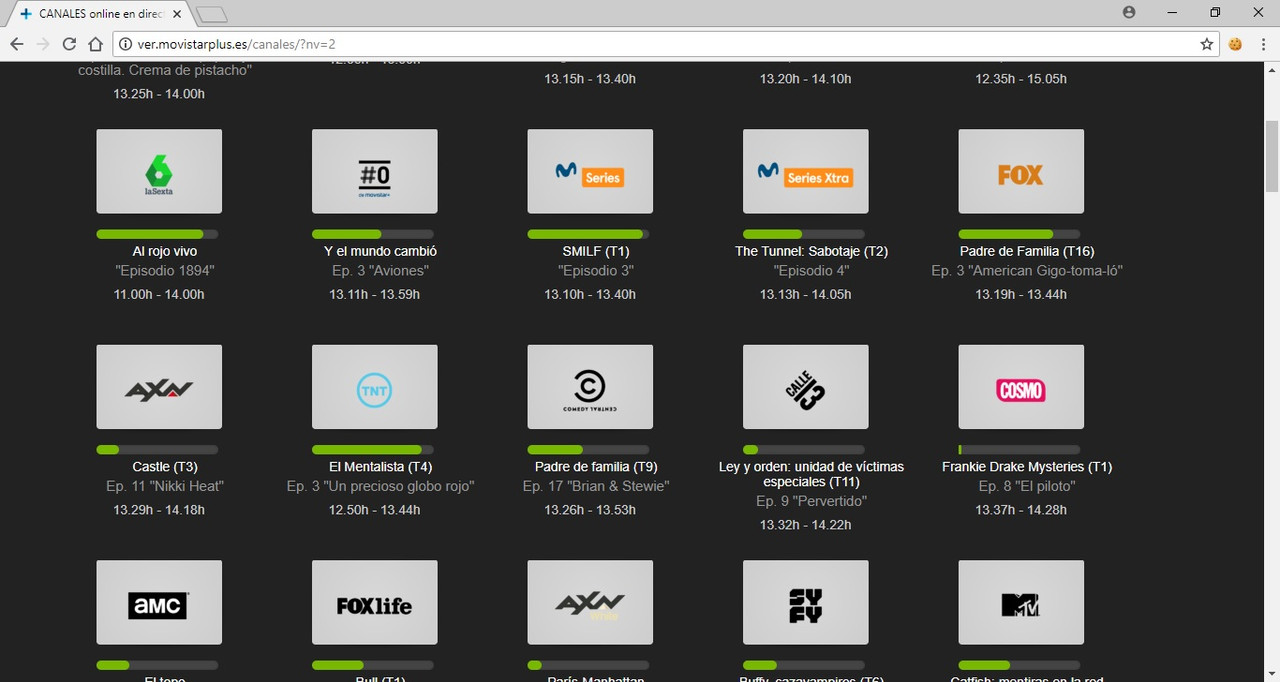Click the 13.29h - 14.18h time

(x=160, y=510)
